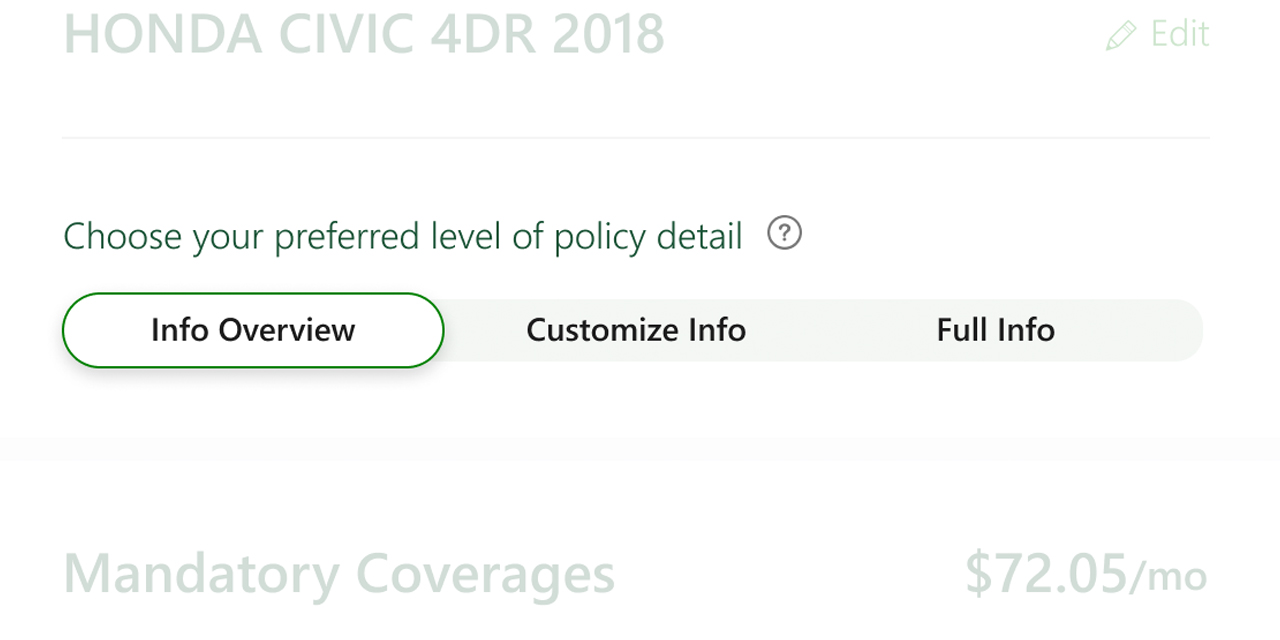Open the question mark help icon

784,234
